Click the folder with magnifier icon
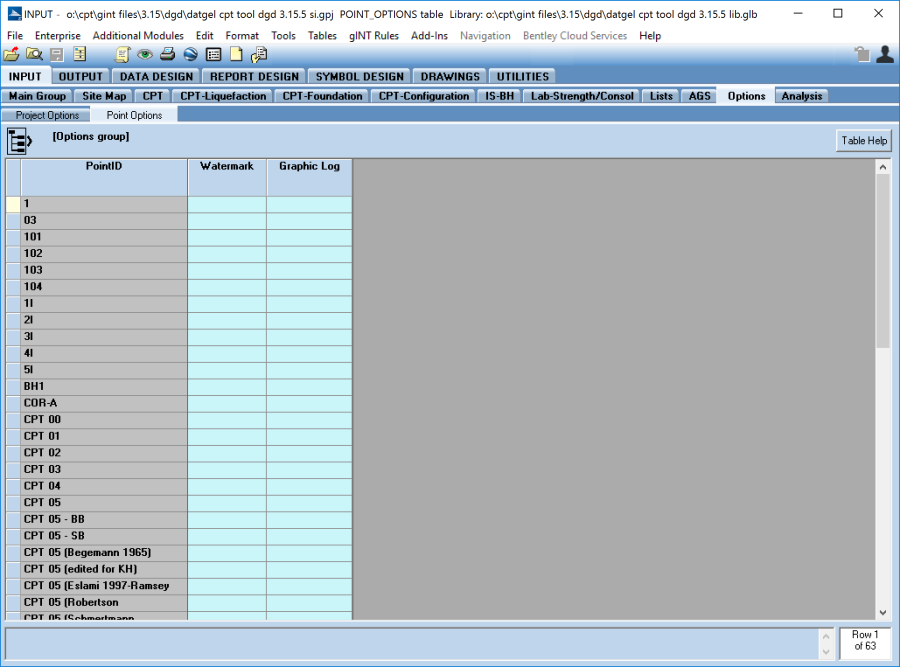 point(34,55)
